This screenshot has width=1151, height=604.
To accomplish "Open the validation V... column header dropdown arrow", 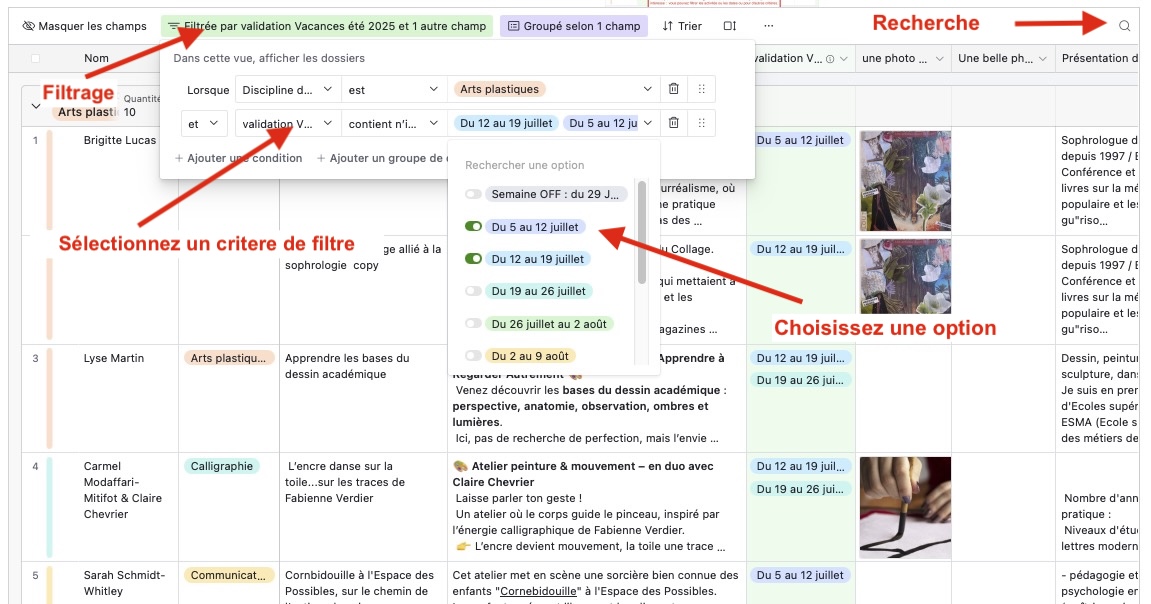I will tap(844, 59).
